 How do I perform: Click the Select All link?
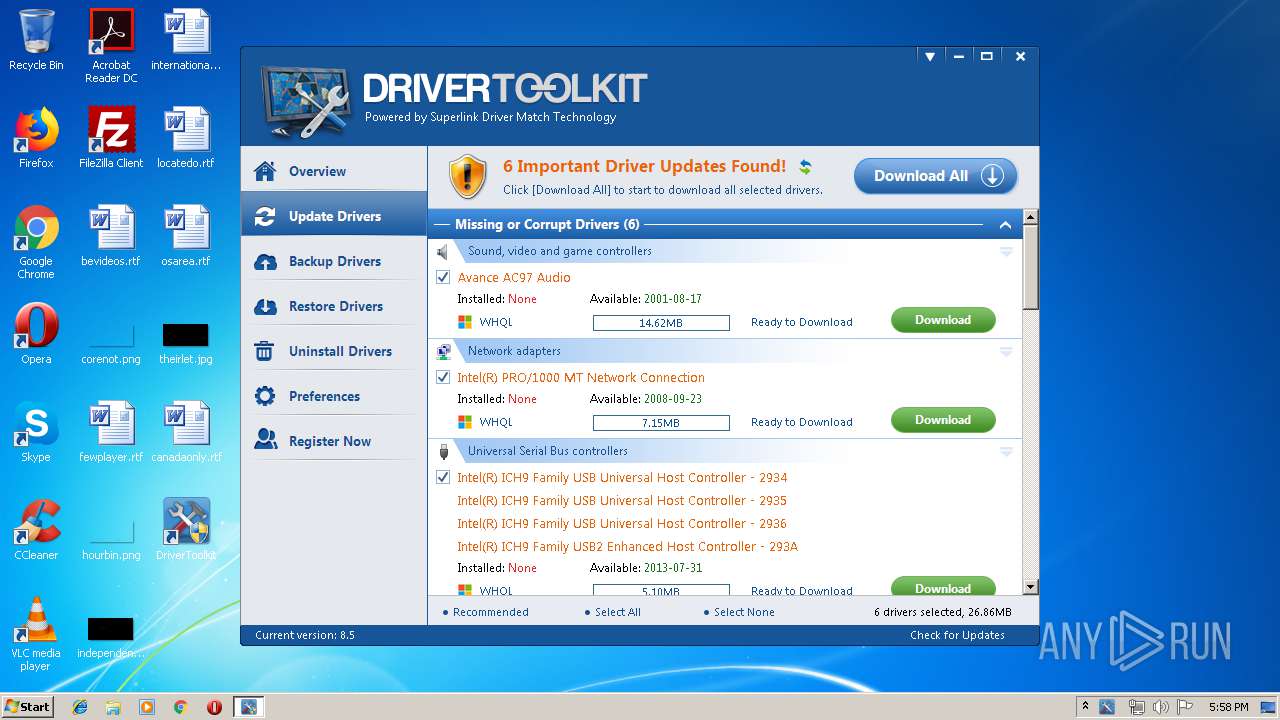coord(617,612)
